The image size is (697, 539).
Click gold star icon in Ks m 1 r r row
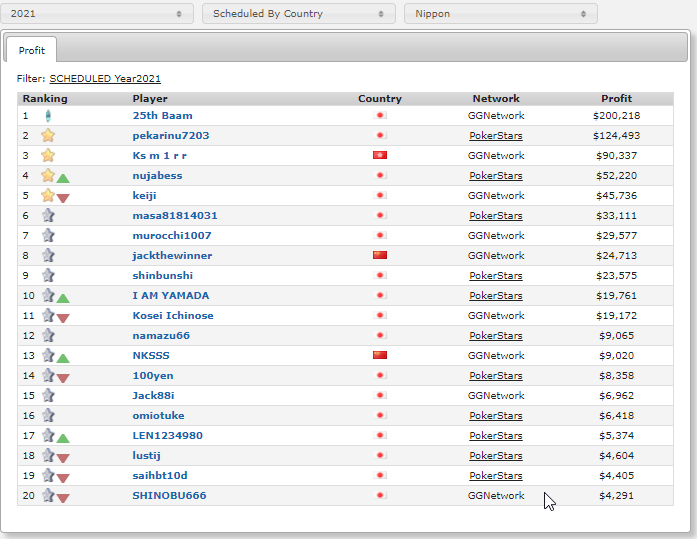[48, 155]
